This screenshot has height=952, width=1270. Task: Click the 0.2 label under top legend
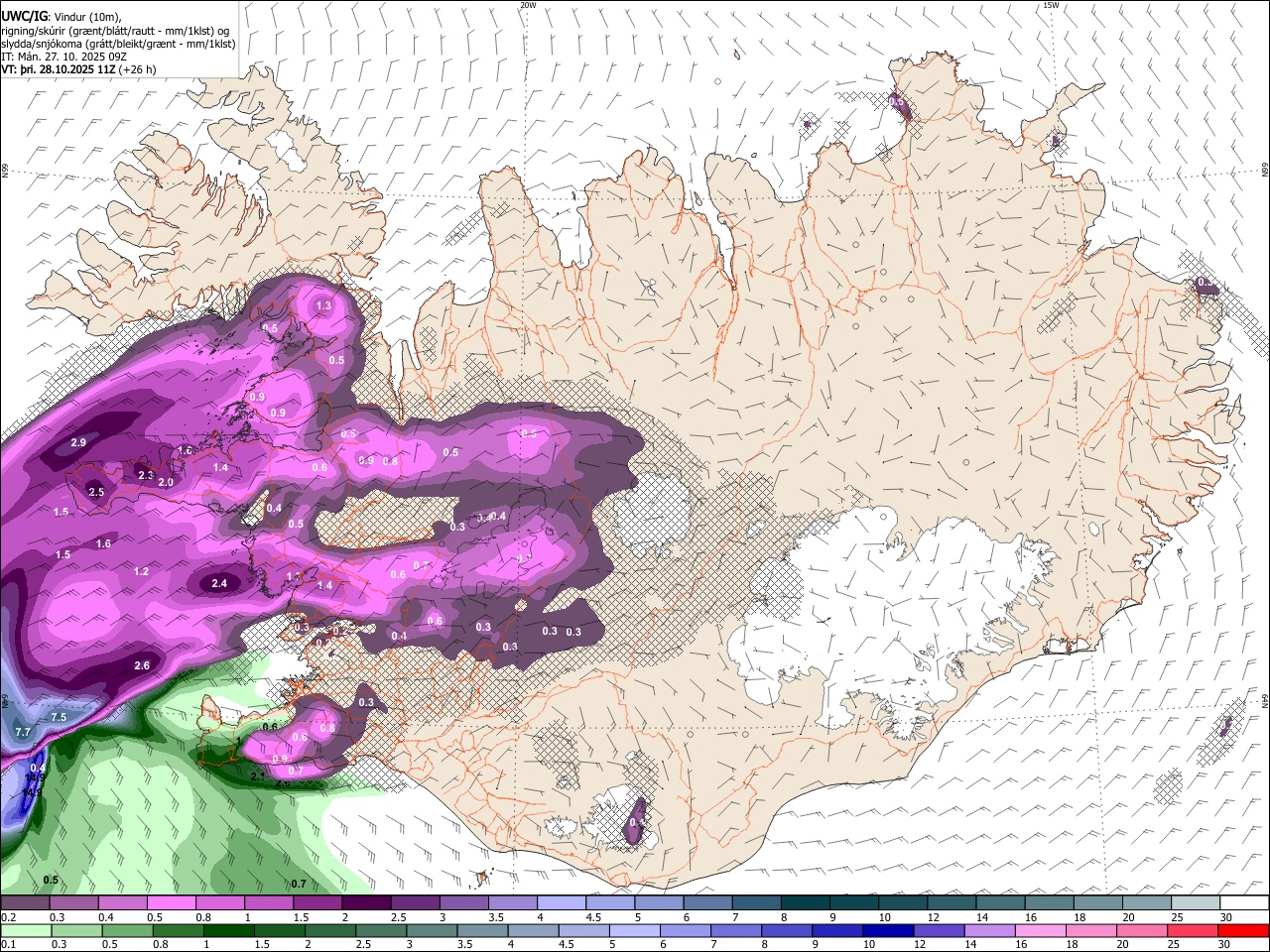pos(8,917)
